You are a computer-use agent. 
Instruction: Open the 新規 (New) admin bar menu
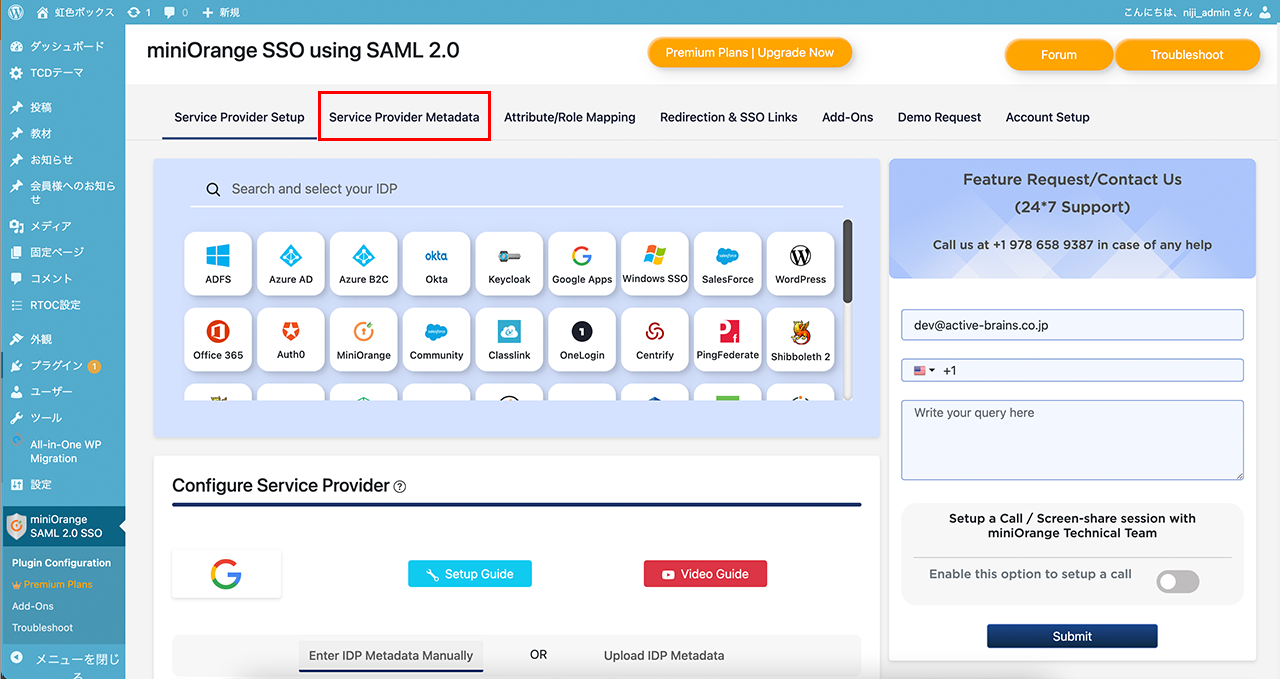click(x=220, y=12)
